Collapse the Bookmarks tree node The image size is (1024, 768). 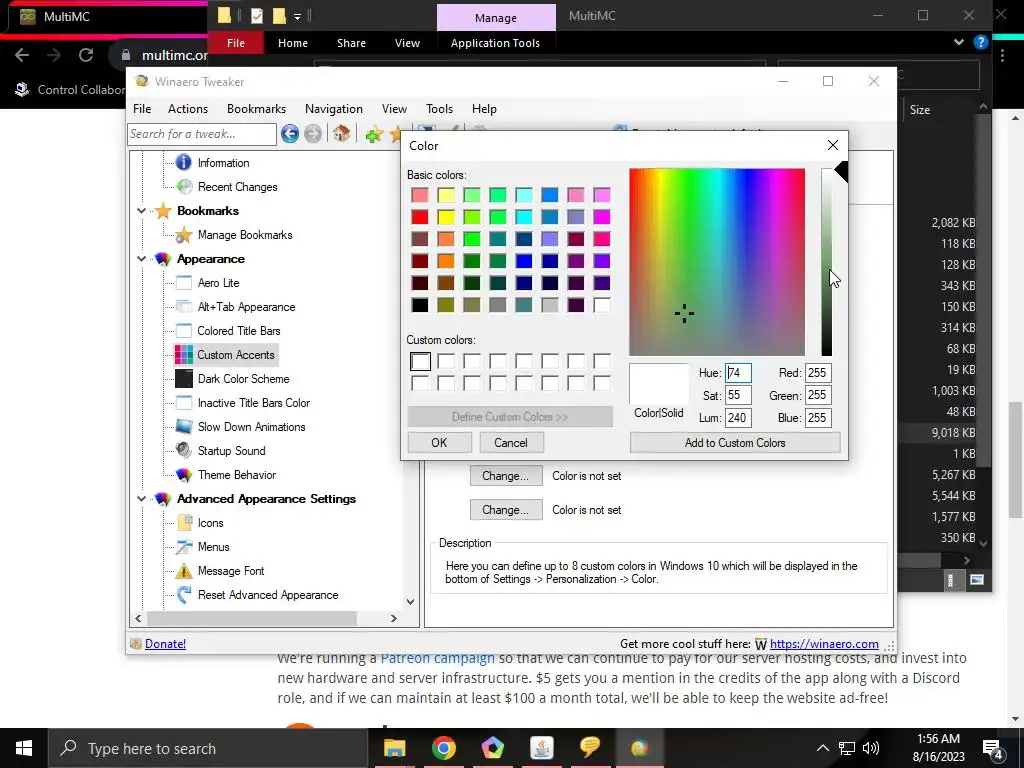(142, 211)
